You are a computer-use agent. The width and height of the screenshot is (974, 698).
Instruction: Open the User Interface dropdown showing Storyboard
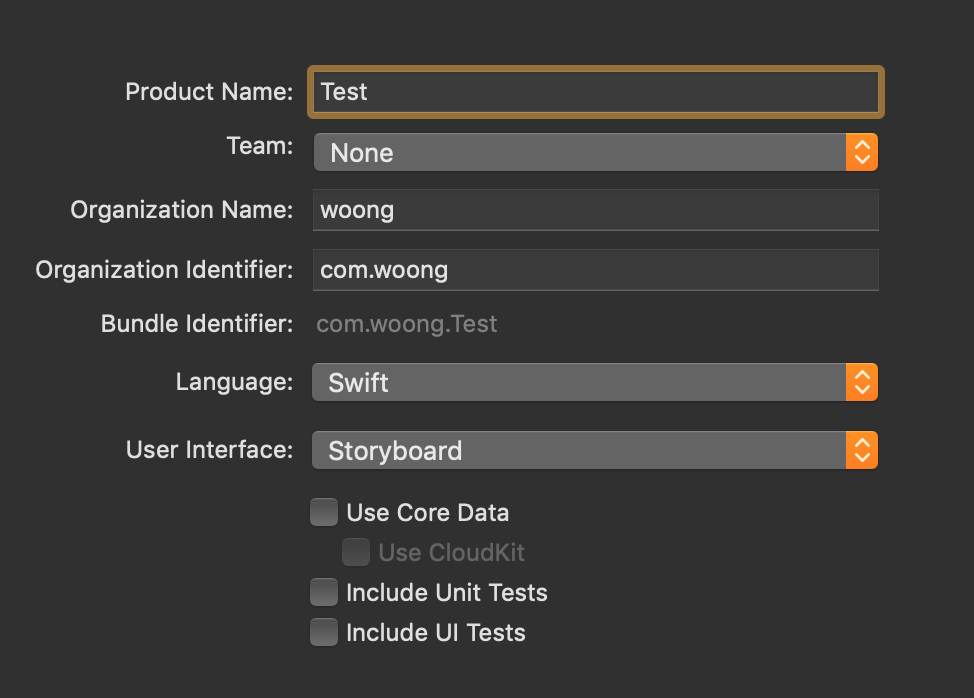[580, 451]
